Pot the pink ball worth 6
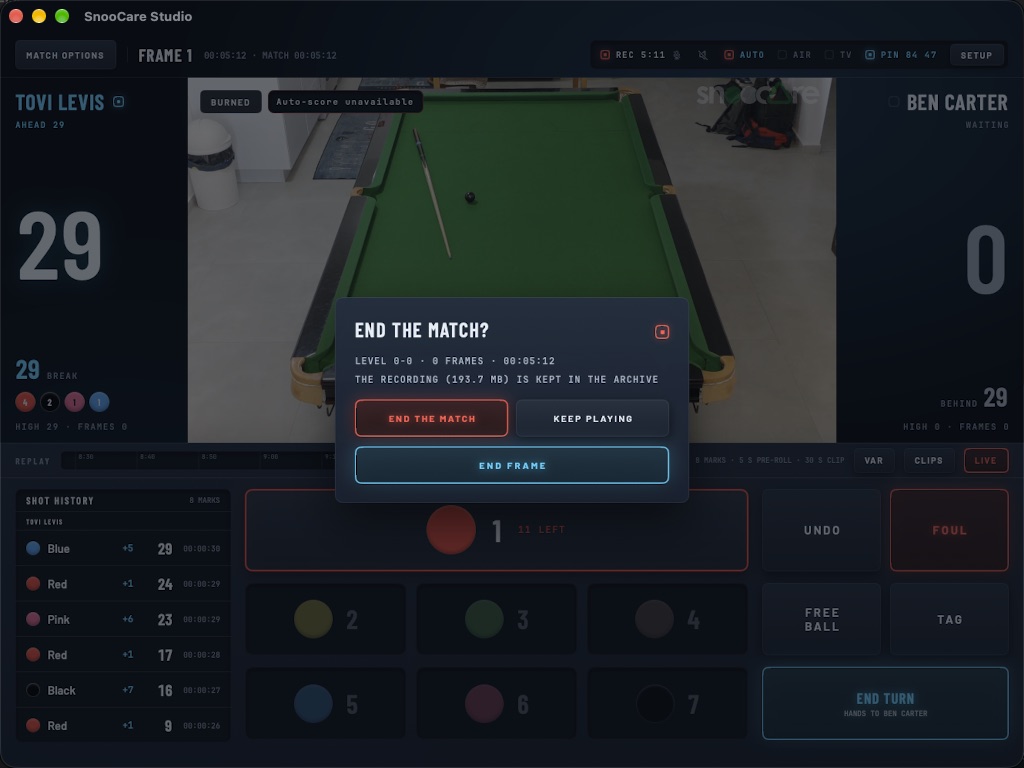 tap(496, 703)
